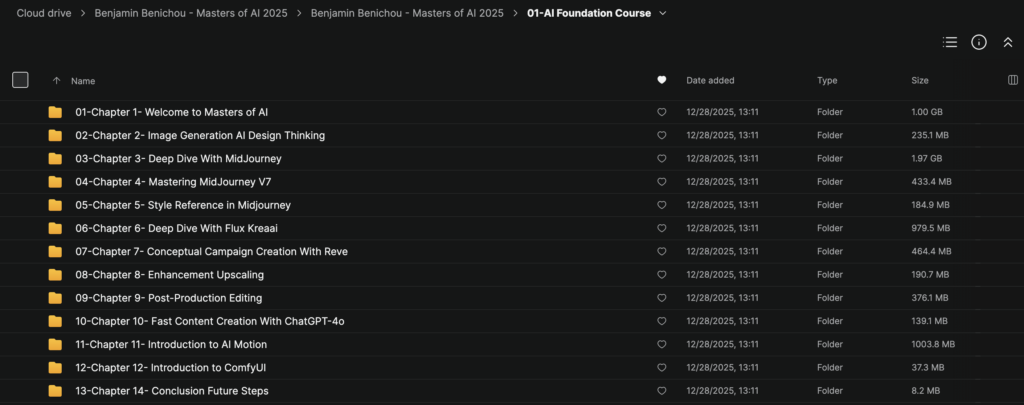This screenshot has width=1024, height=405.
Task: Click the sort arrow next to Name
Action: [x=56, y=80]
